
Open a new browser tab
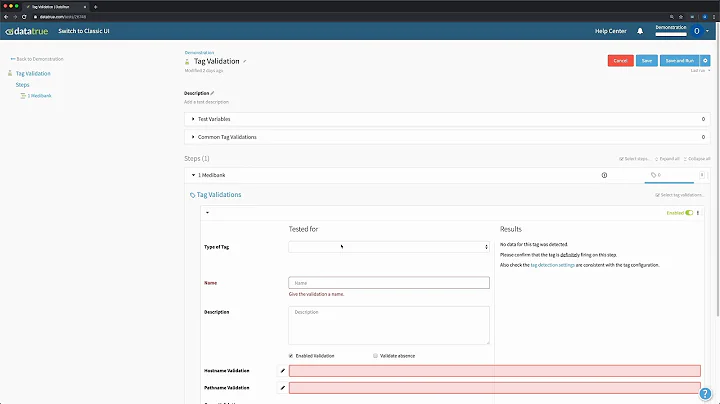click(95, 7)
